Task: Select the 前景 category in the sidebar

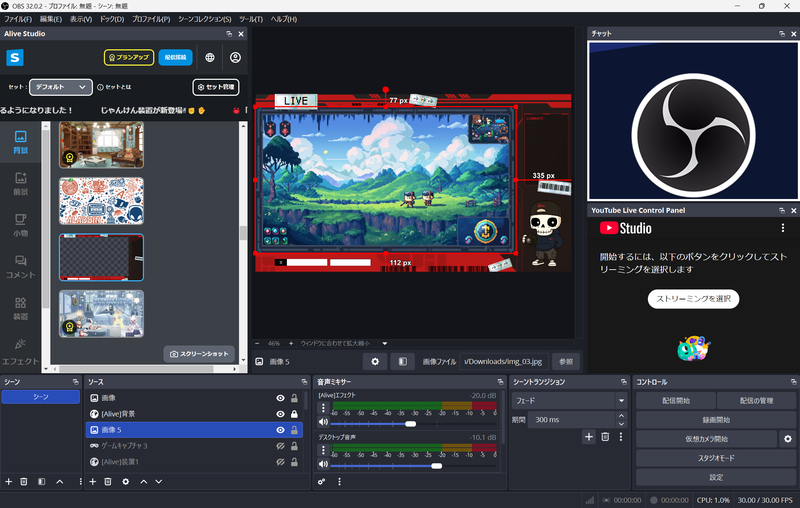Action: [x=20, y=184]
